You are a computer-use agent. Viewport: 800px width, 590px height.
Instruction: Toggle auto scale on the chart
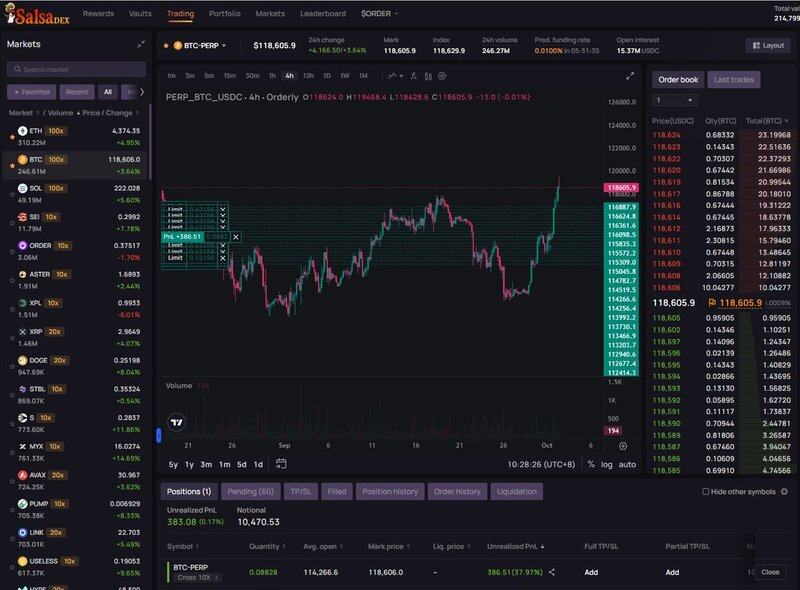(x=627, y=464)
